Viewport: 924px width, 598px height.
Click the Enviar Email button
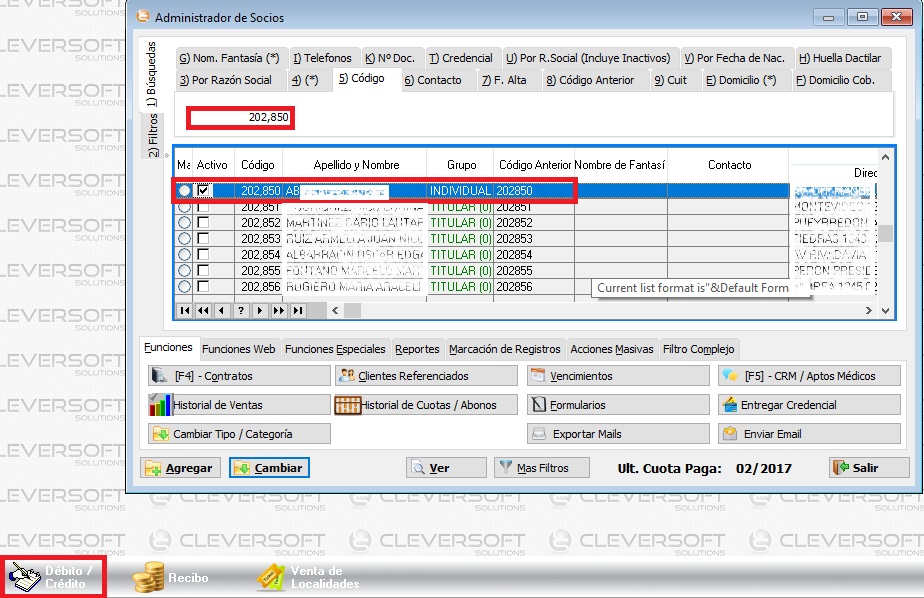click(808, 434)
